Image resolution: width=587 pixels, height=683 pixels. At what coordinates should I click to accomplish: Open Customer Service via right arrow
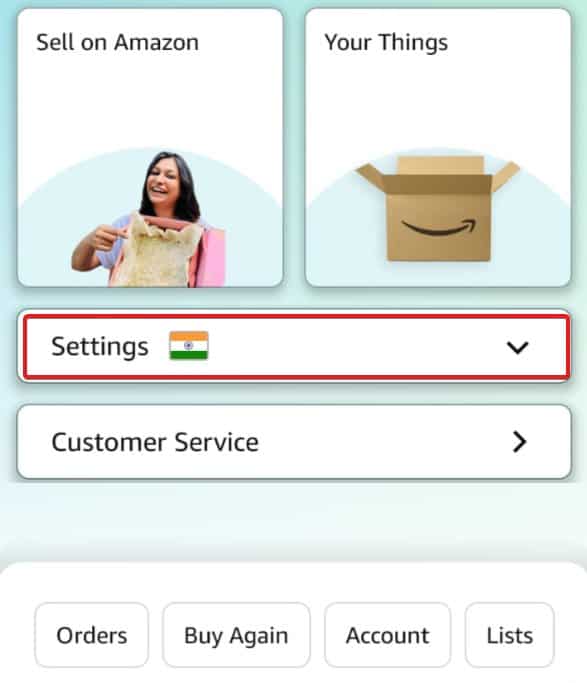point(519,442)
